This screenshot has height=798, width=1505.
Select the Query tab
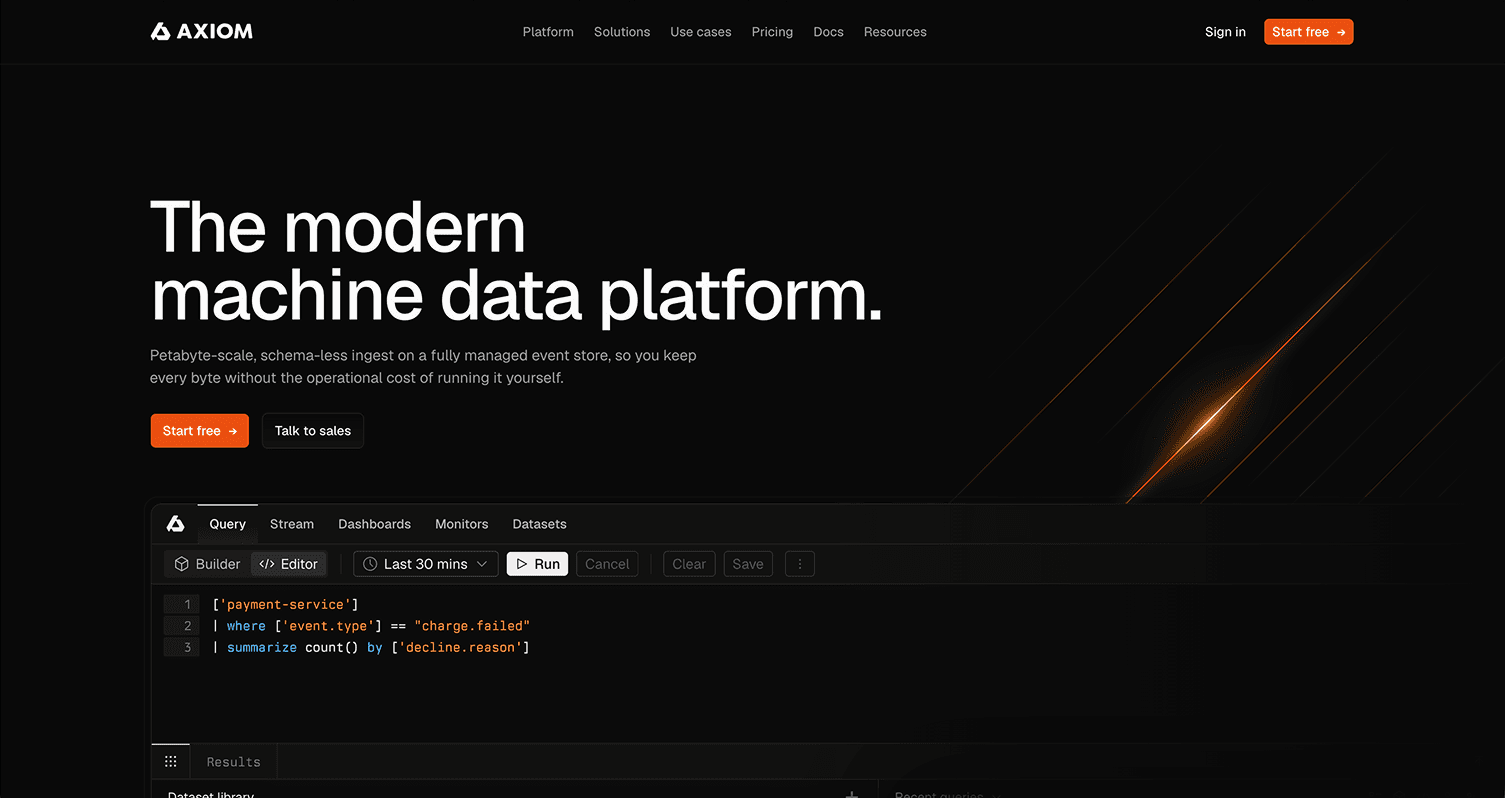(x=227, y=524)
